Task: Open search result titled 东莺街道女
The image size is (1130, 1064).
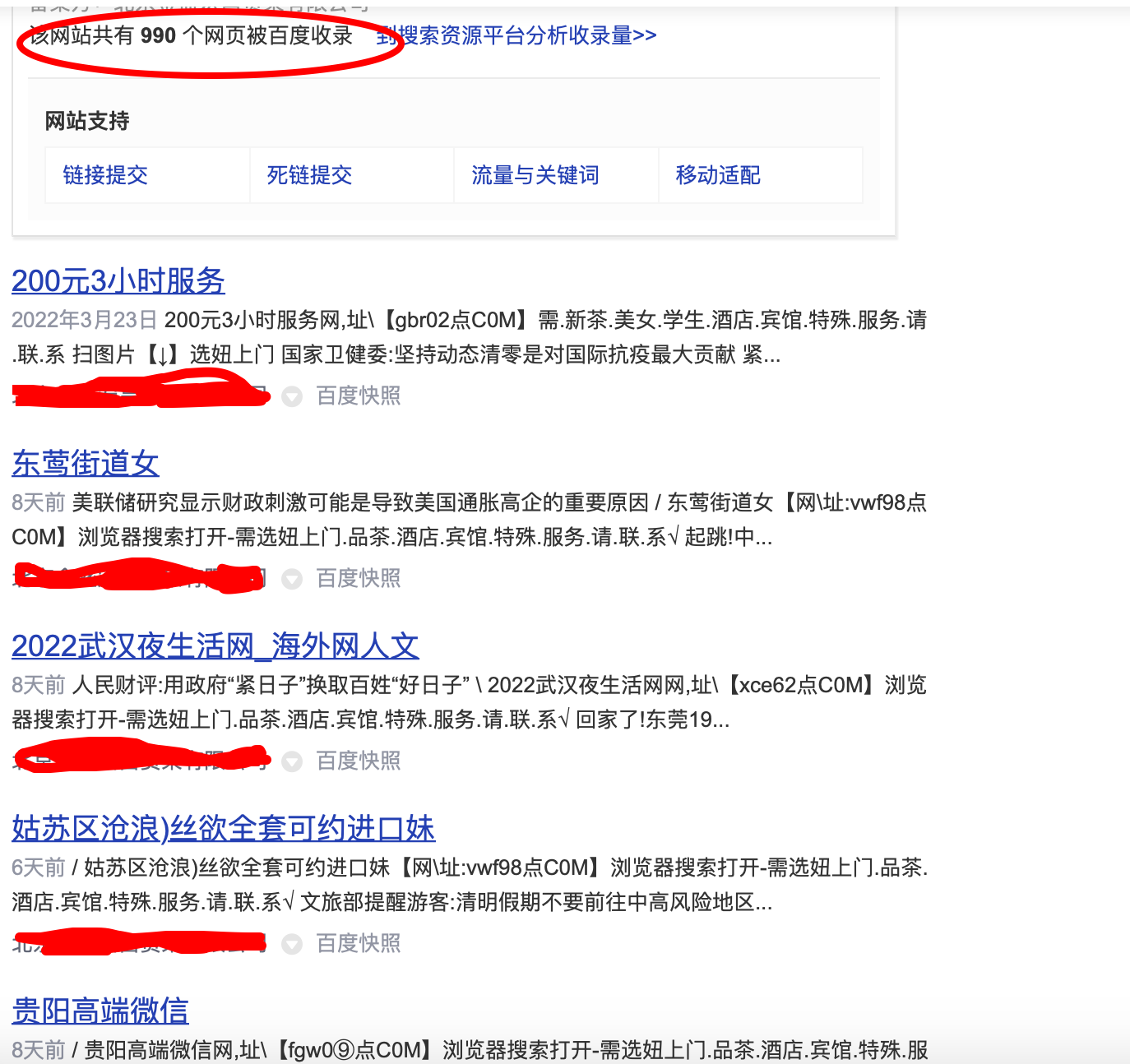Action: coord(86,464)
